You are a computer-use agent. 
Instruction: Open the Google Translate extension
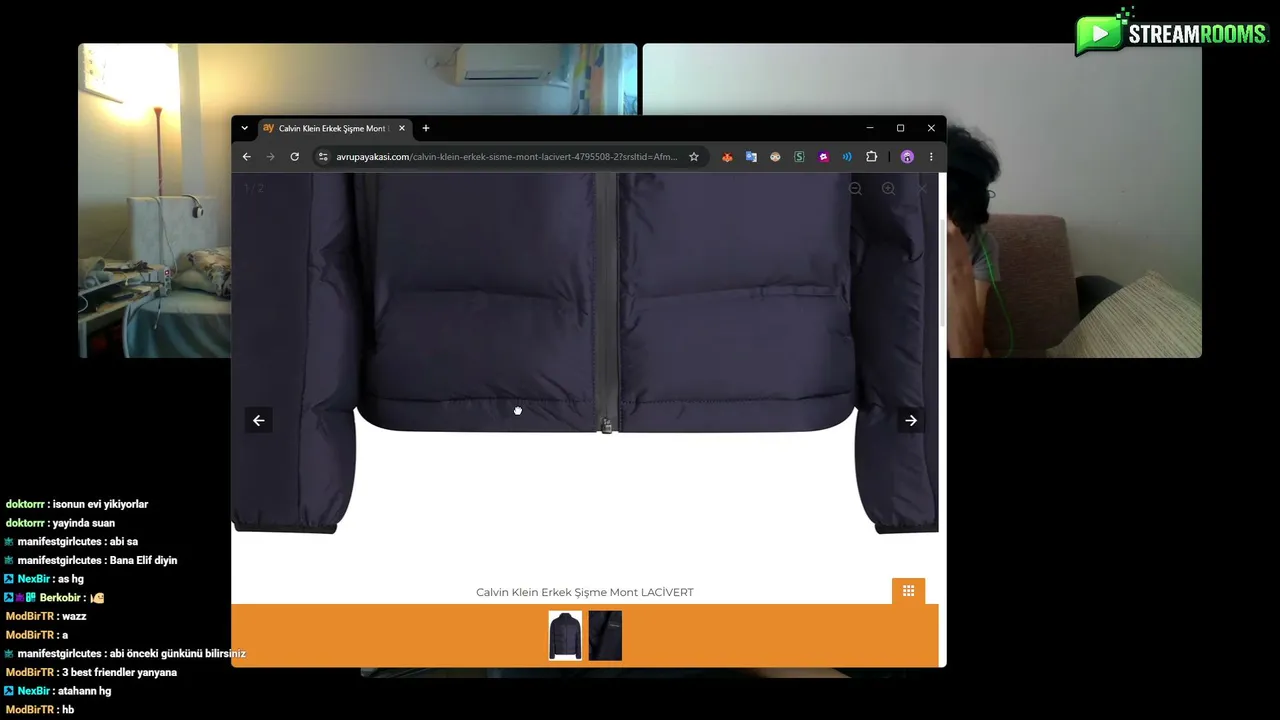(x=751, y=157)
